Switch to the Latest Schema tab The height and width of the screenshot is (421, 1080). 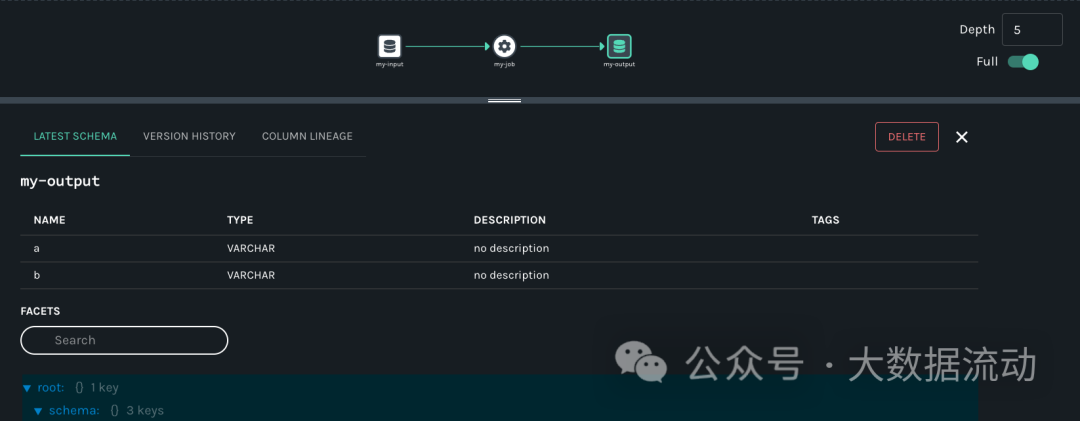pos(75,136)
